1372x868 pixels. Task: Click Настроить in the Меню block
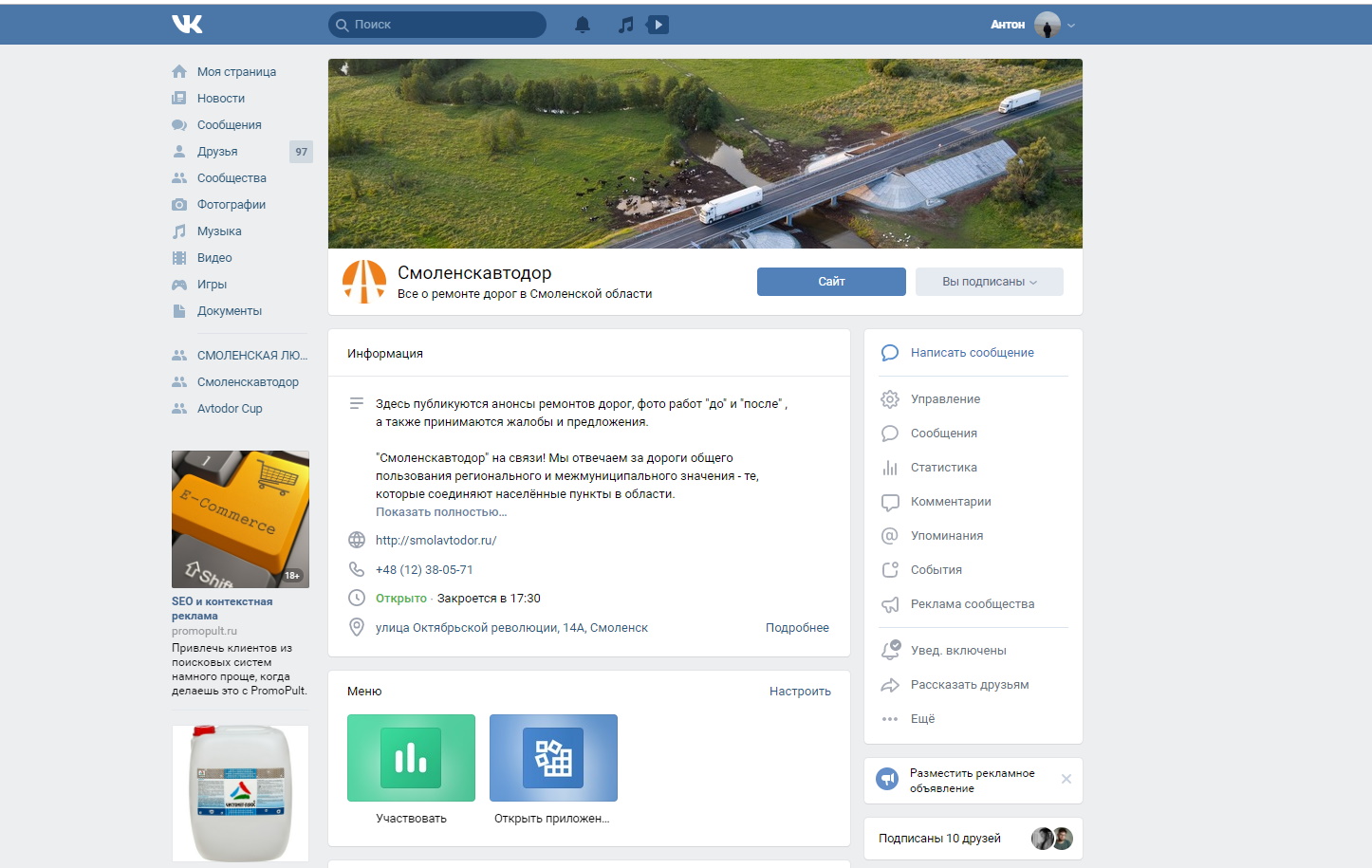click(800, 692)
